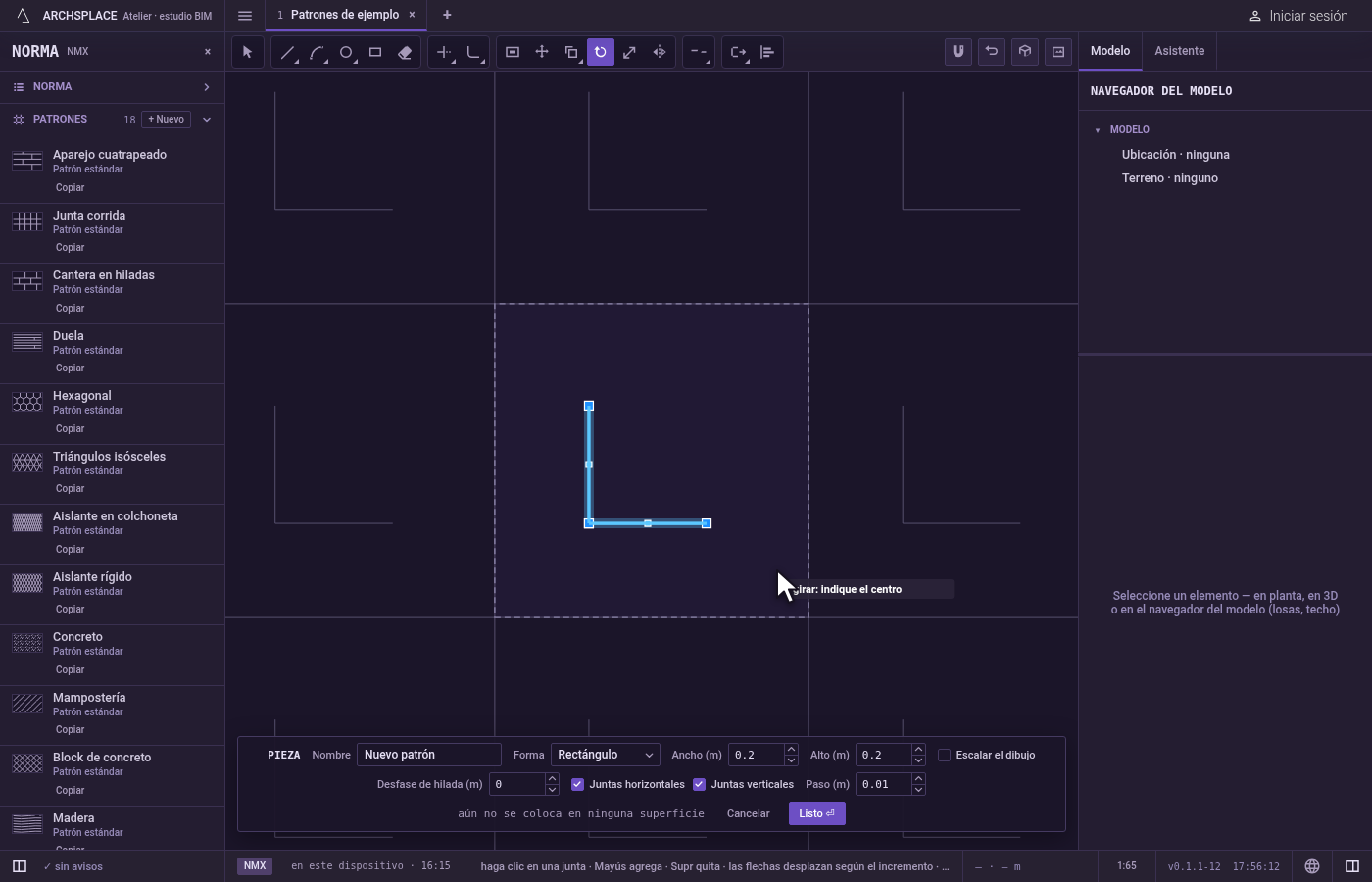Select Ubicación · ninguna in model navigator
Image resolution: width=1372 pixels, height=882 pixels.
pyautogui.click(x=1176, y=155)
